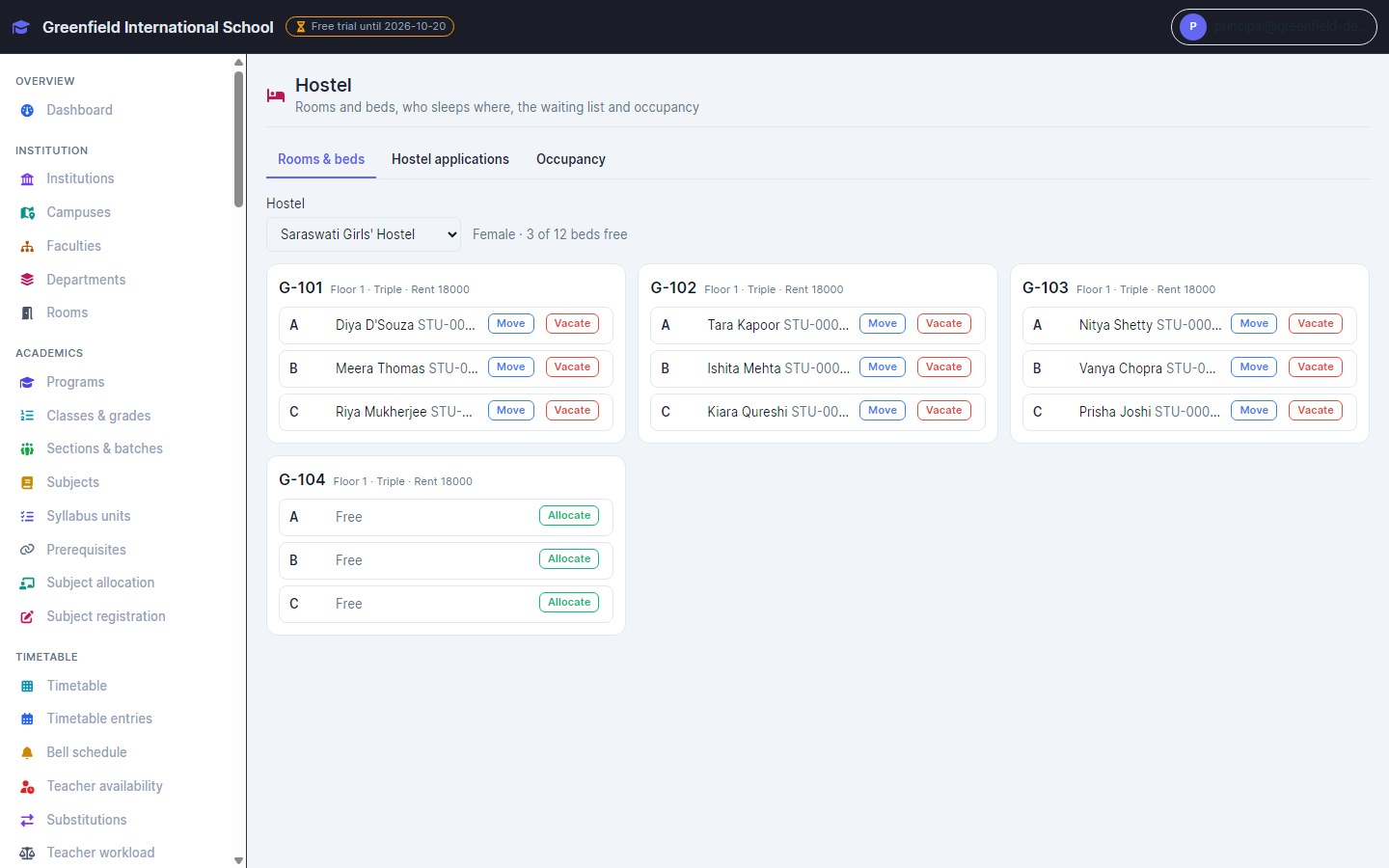The width and height of the screenshot is (1389, 868).
Task: Select the Subject registration edit icon
Action: pos(27,617)
